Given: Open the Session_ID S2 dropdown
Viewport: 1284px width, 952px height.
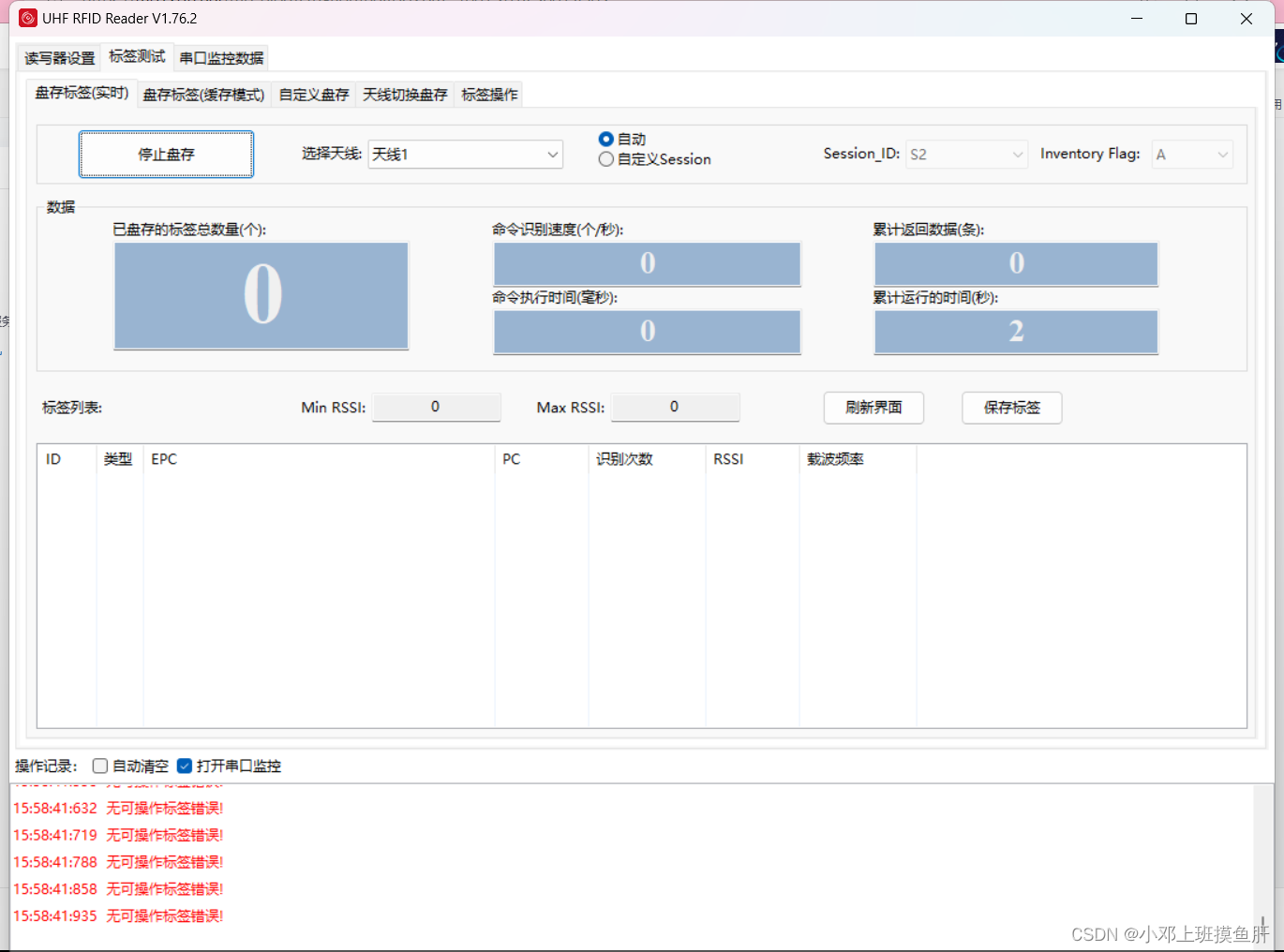Looking at the screenshot, I should coord(966,155).
